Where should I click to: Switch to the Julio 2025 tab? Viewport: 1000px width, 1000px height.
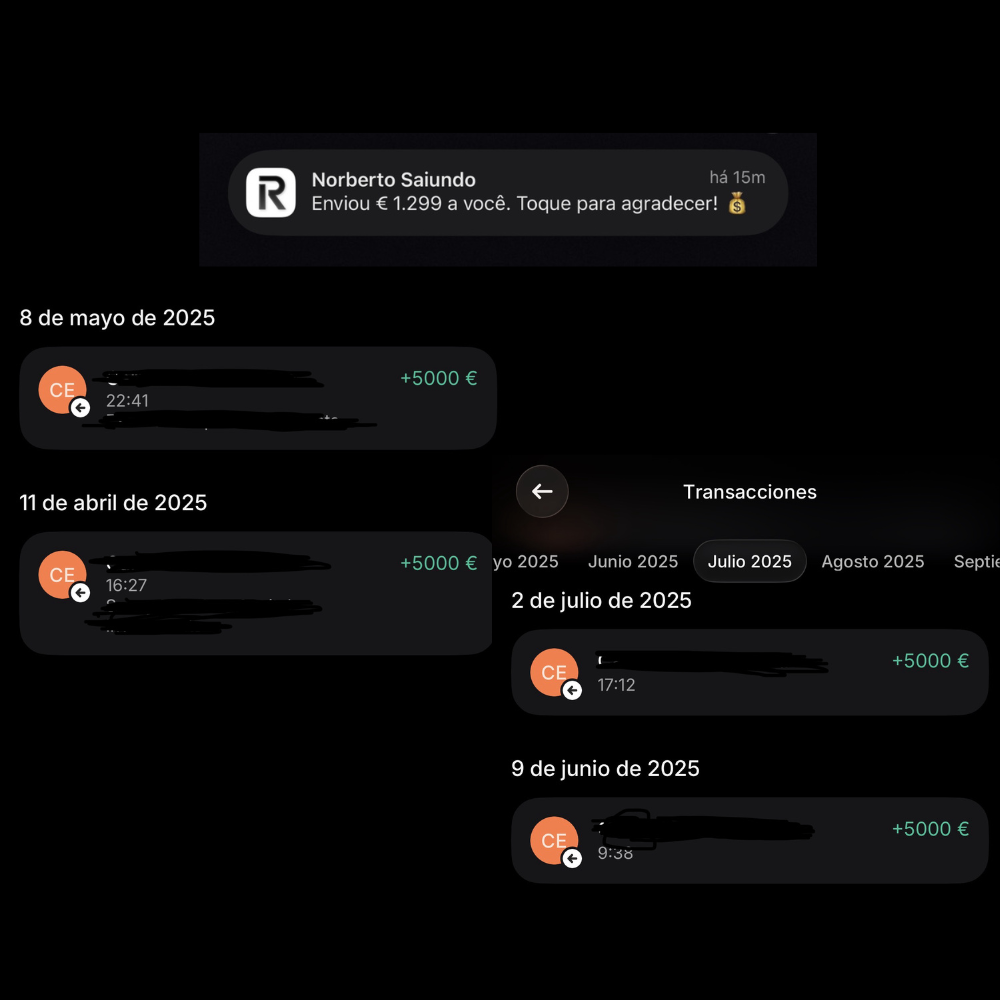tap(750, 561)
